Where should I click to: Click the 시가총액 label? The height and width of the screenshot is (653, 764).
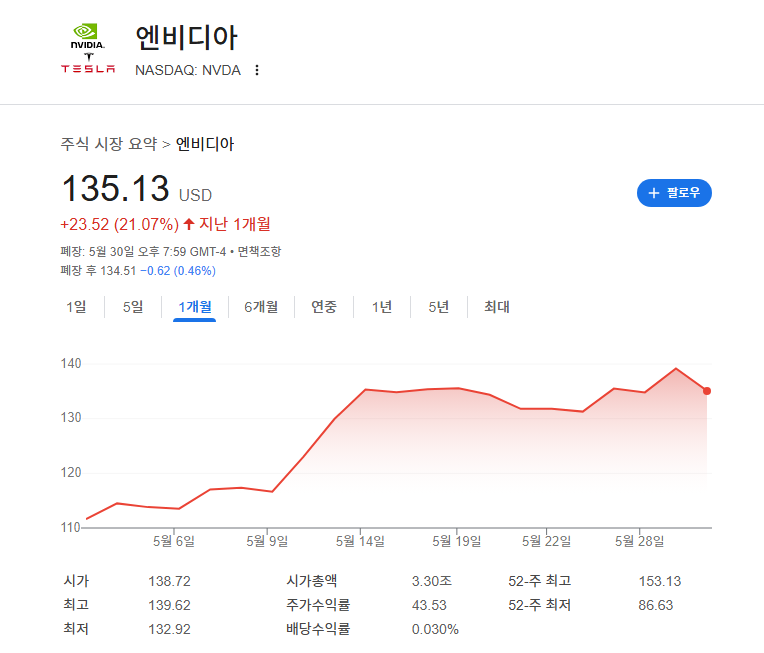(x=312, y=581)
